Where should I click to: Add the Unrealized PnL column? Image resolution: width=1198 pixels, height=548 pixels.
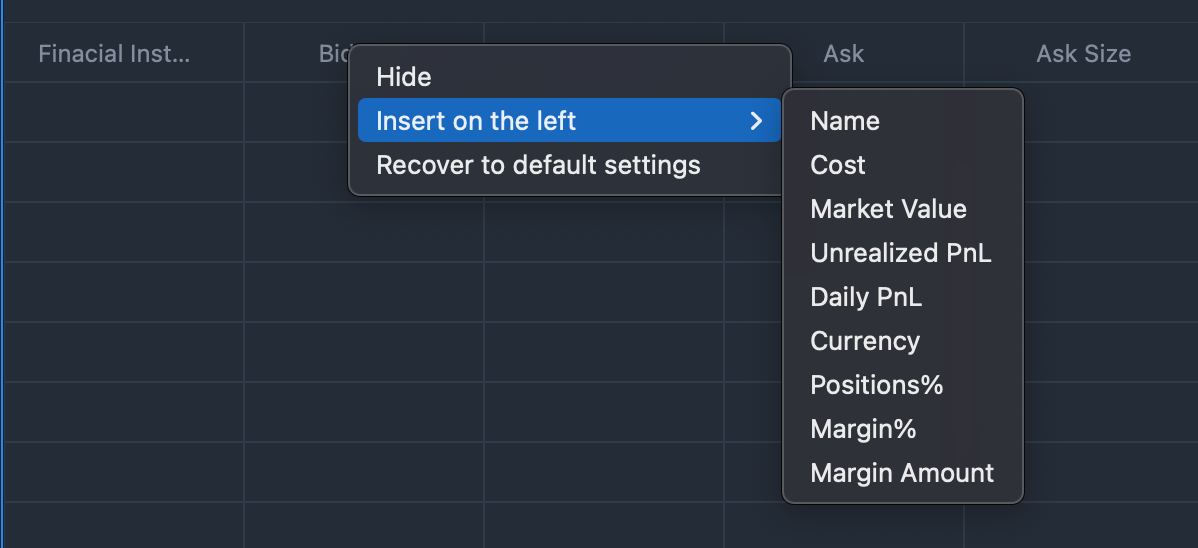coord(902,253)
